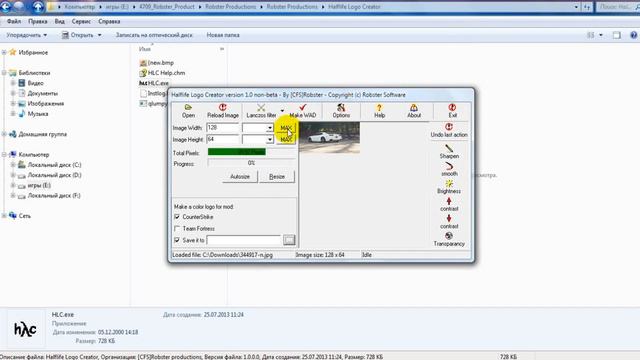Open the Options tool
Image resolution: width=640 pixels, height=360 pixels.
341,111
